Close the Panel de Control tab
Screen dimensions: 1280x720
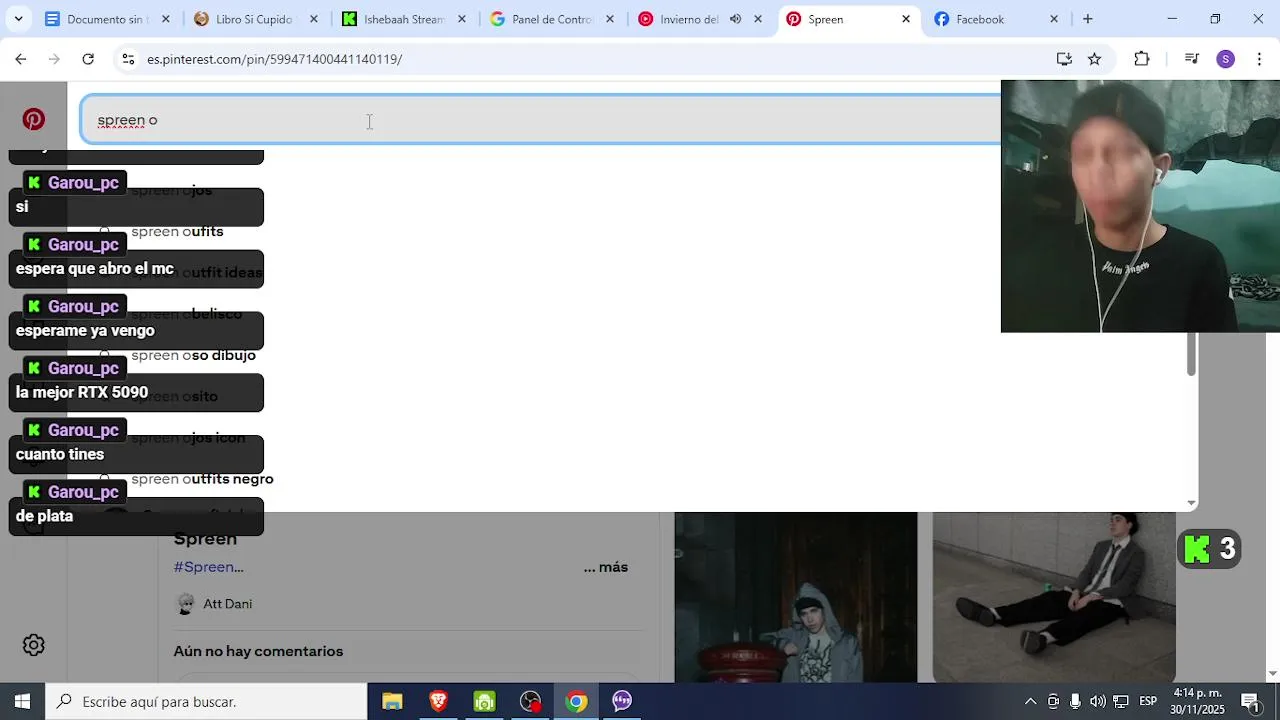coord(610,19)
